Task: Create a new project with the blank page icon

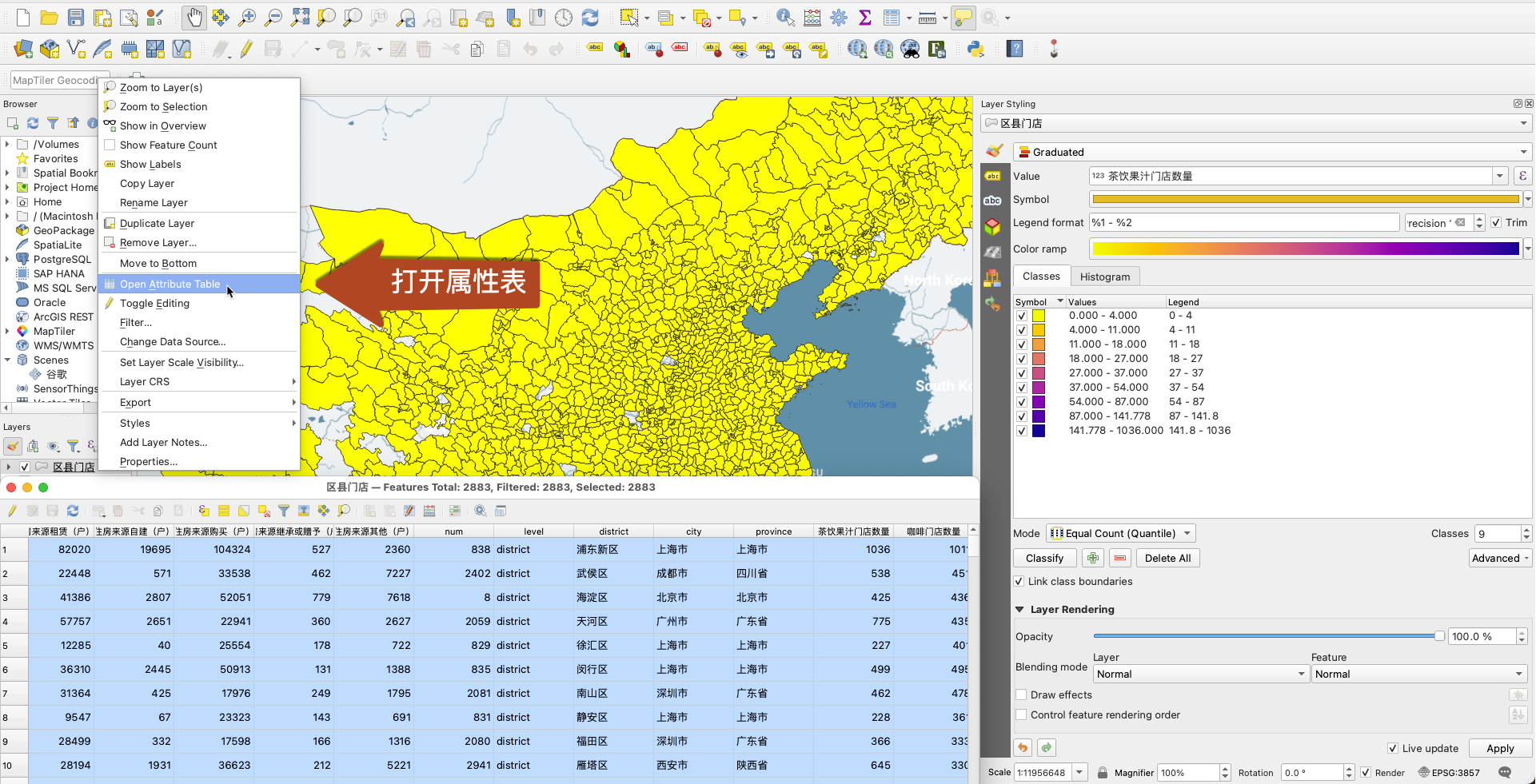Action: pyautogui.click(x=23, y=18)
